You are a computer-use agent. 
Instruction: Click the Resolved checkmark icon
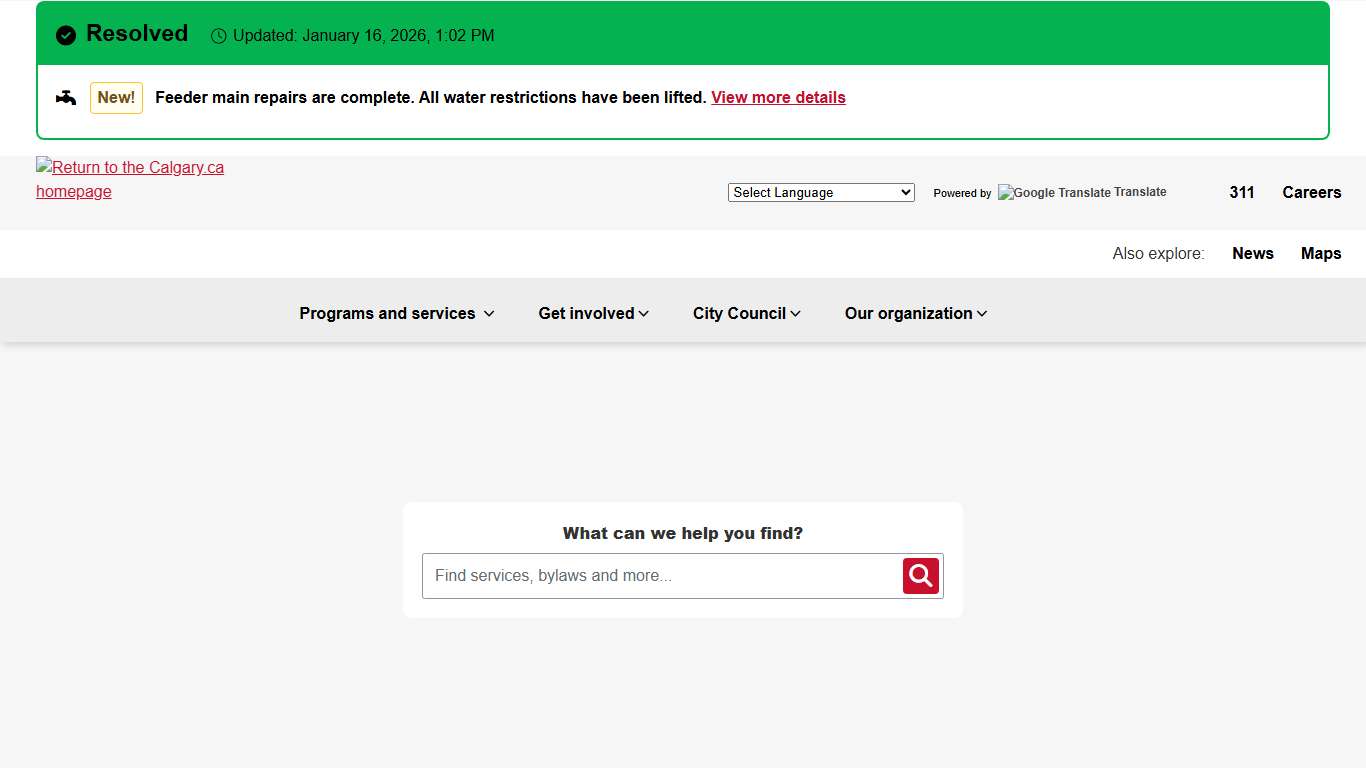(66, 35)
